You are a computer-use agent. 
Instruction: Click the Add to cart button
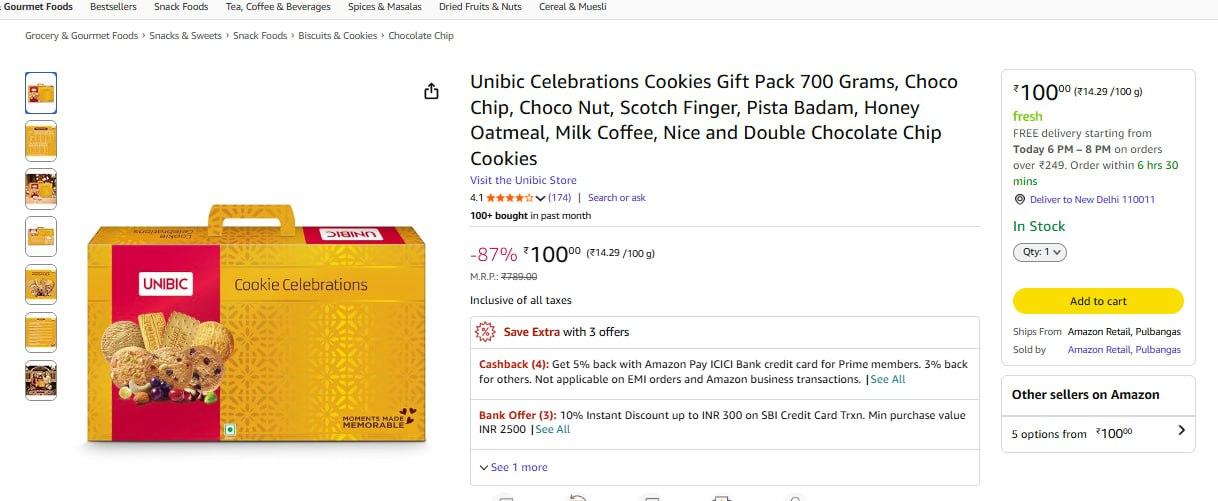(x=1098, y=301)
